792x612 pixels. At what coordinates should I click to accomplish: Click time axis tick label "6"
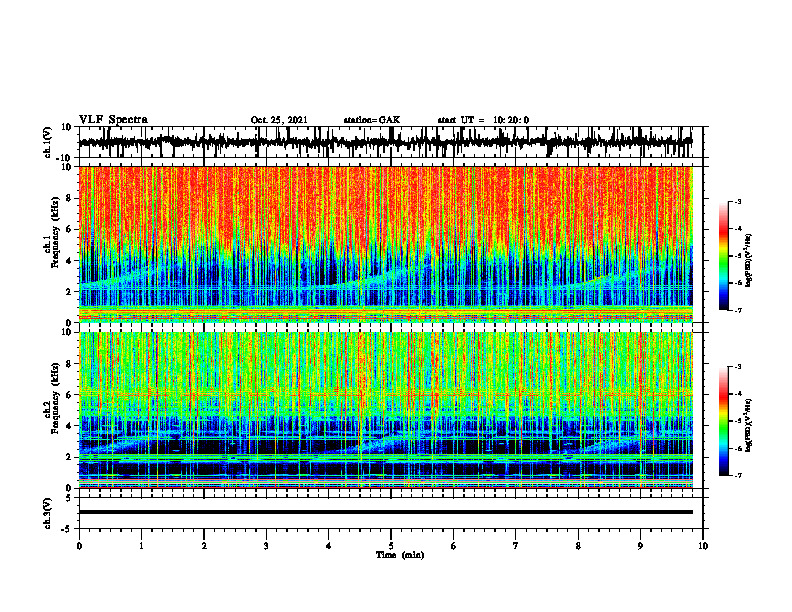[454, 546]
